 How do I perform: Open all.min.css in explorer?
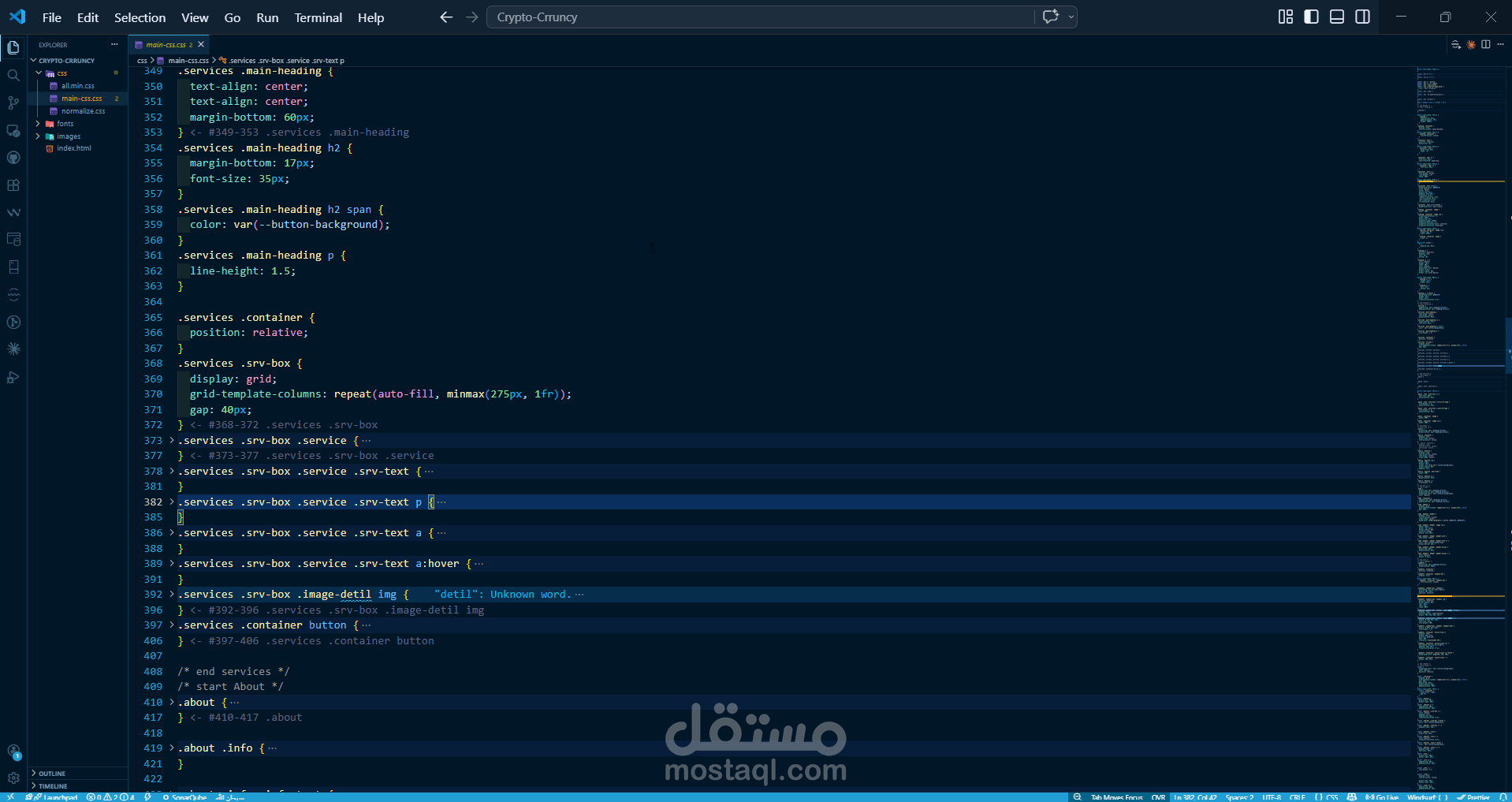(77, 85)
